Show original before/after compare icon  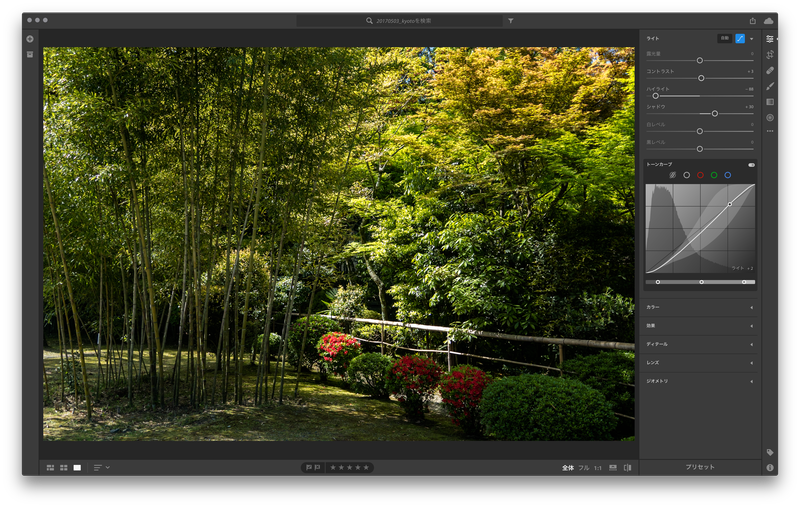pyautogui.click(x=628, y=468)
